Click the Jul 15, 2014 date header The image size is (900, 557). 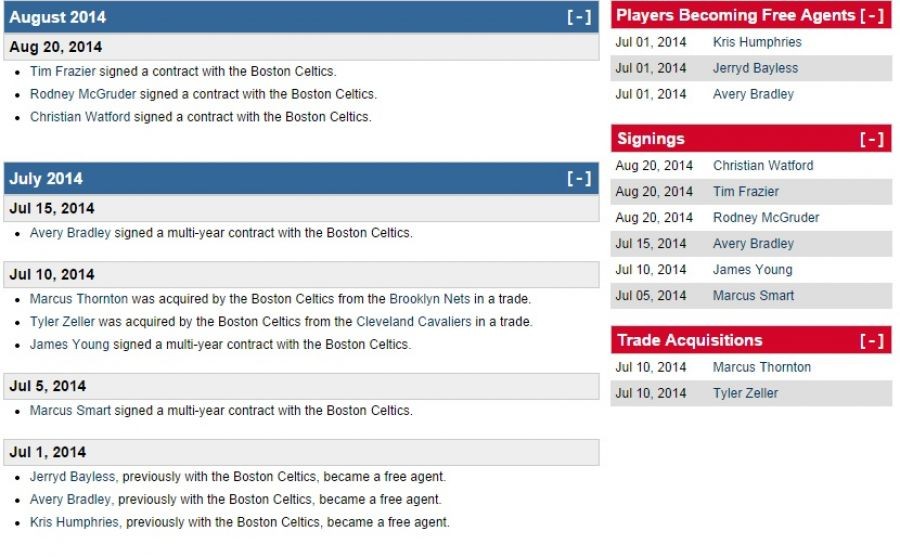(52, 209)
